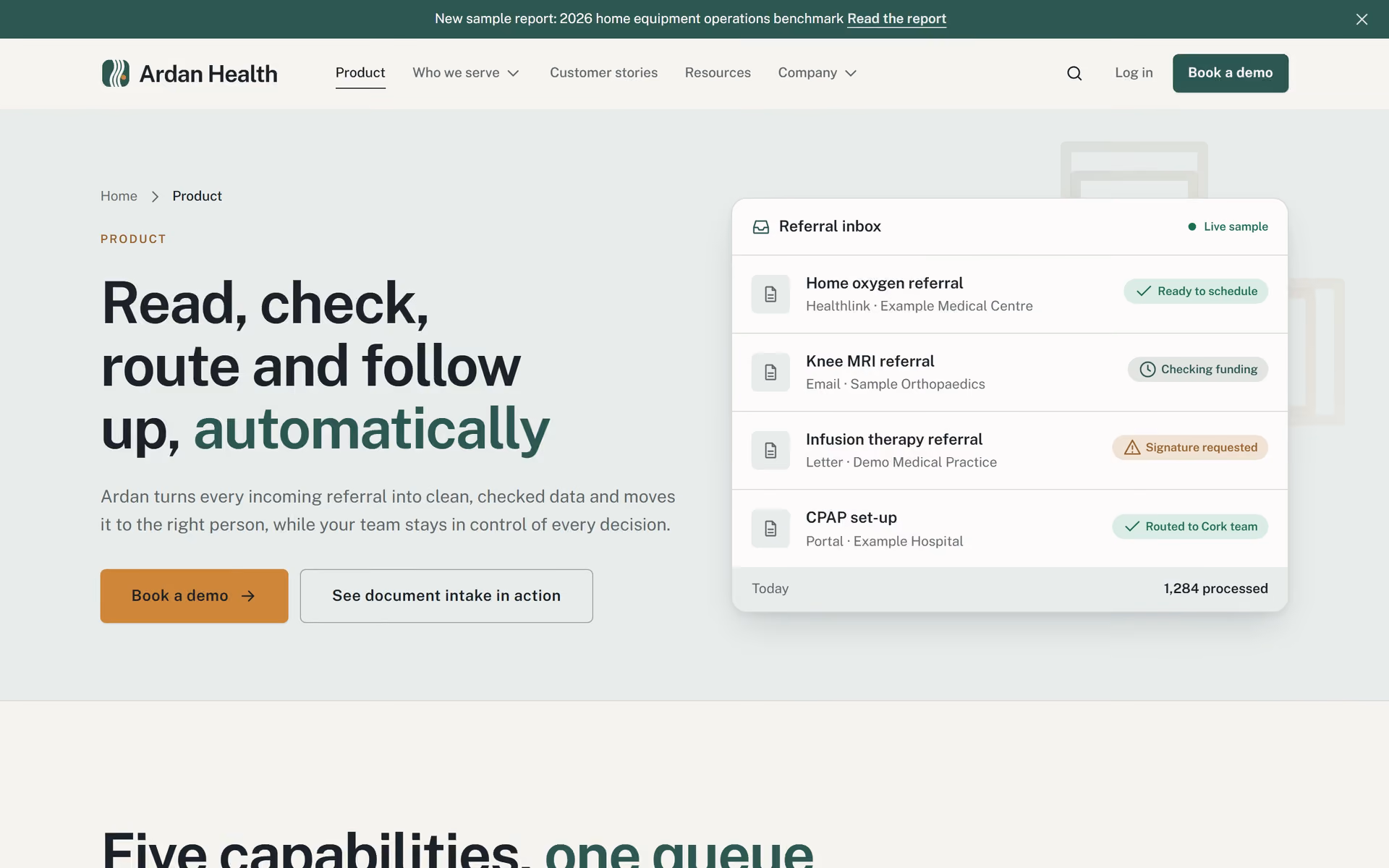Select the Knee MRI referral title

pyautogui.click(x=870, y=362)
